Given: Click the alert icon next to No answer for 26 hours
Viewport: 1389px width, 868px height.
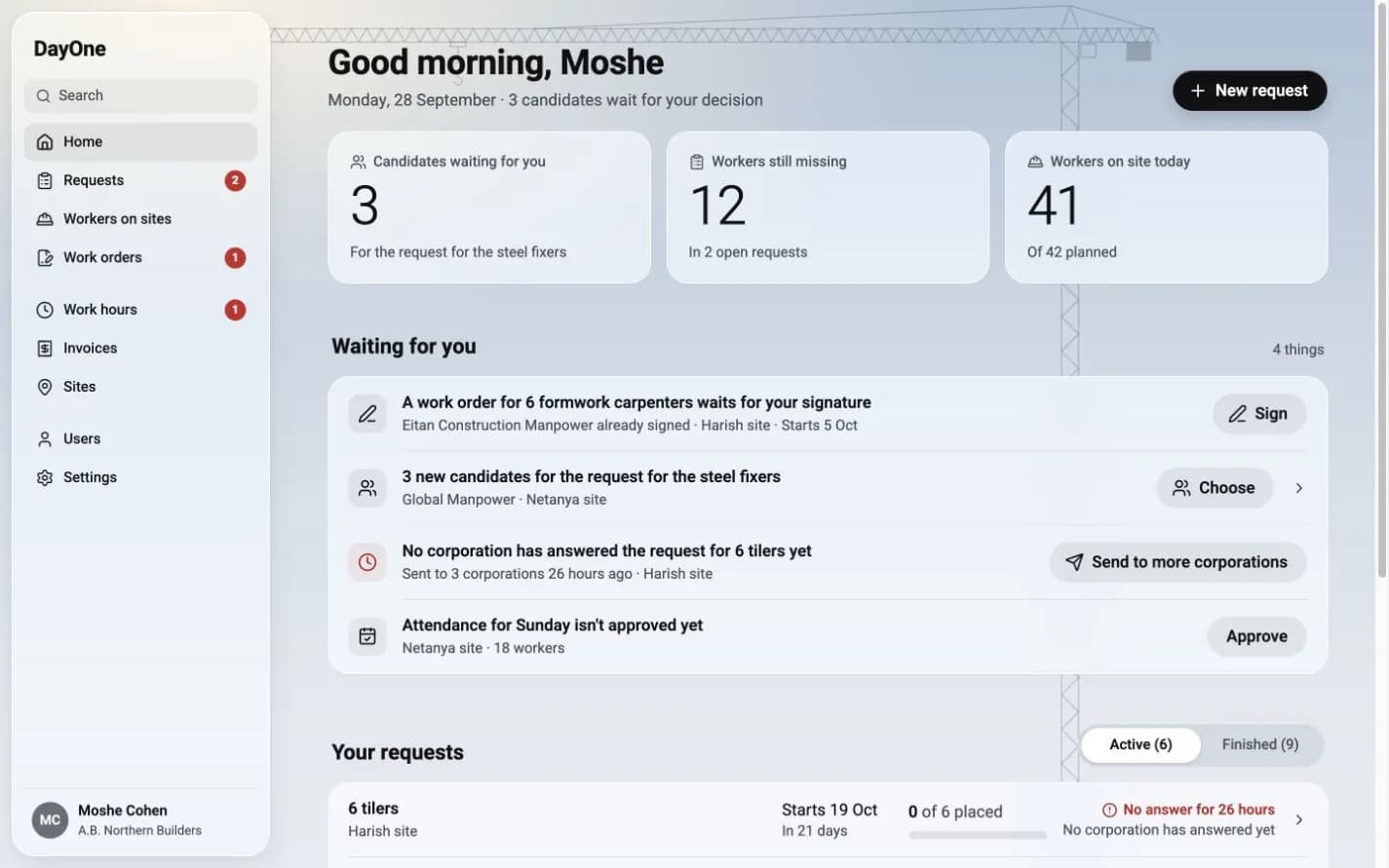Looking at the screenshot, I should click(1109, 811).
